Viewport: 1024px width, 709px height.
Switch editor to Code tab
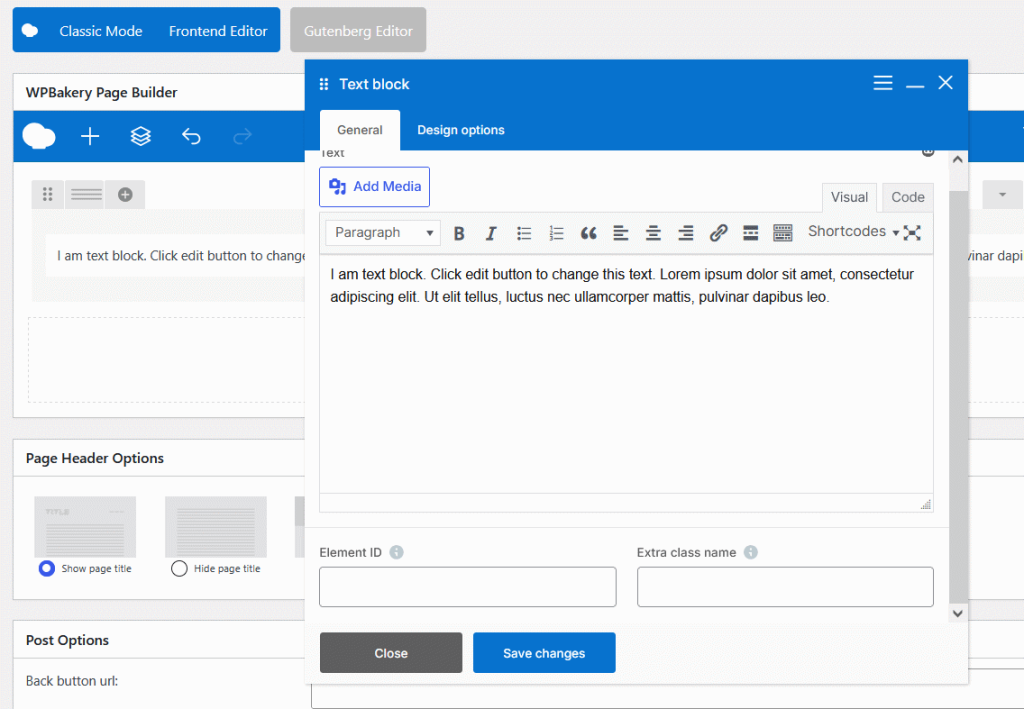908,197
